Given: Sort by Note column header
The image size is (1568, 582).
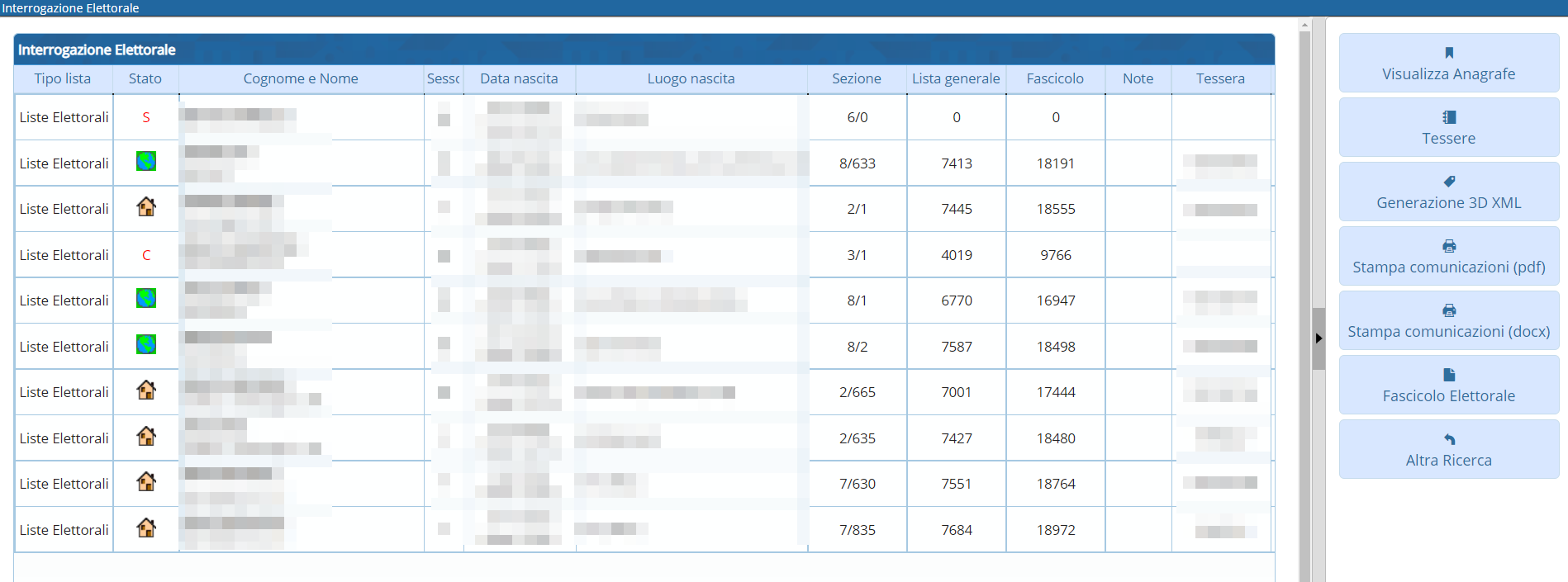Looking at the screenshot, I should [1138, 78].
